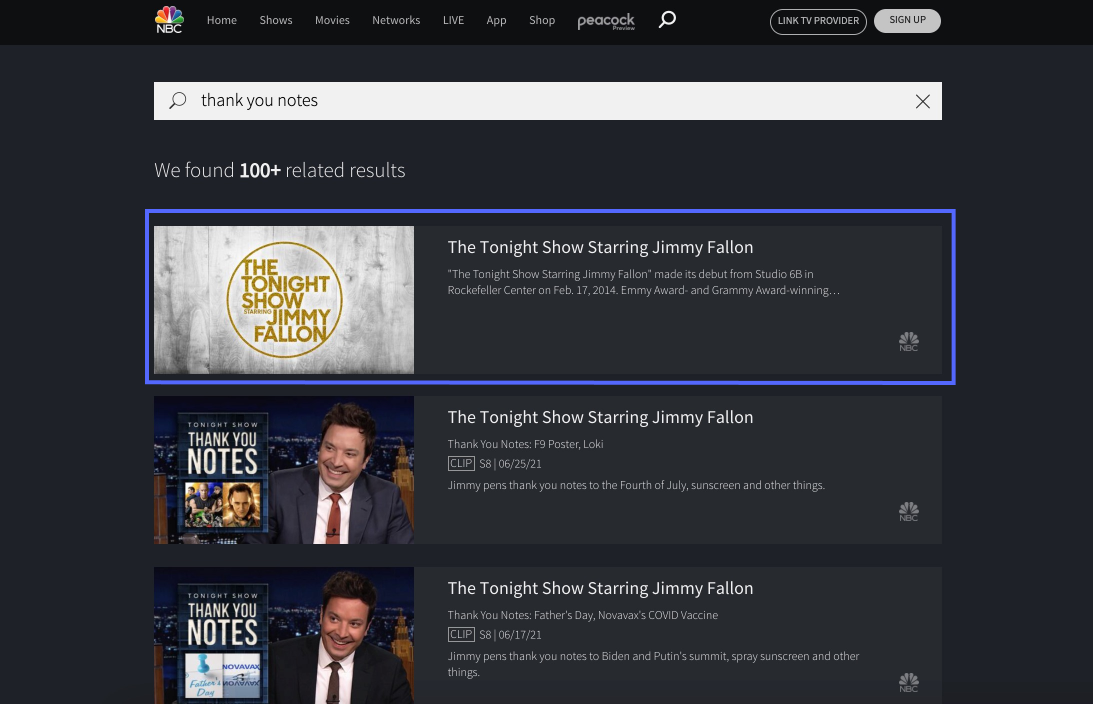1093x704 pixels.
Task: Open the App menu item
Action: (496, 20)
